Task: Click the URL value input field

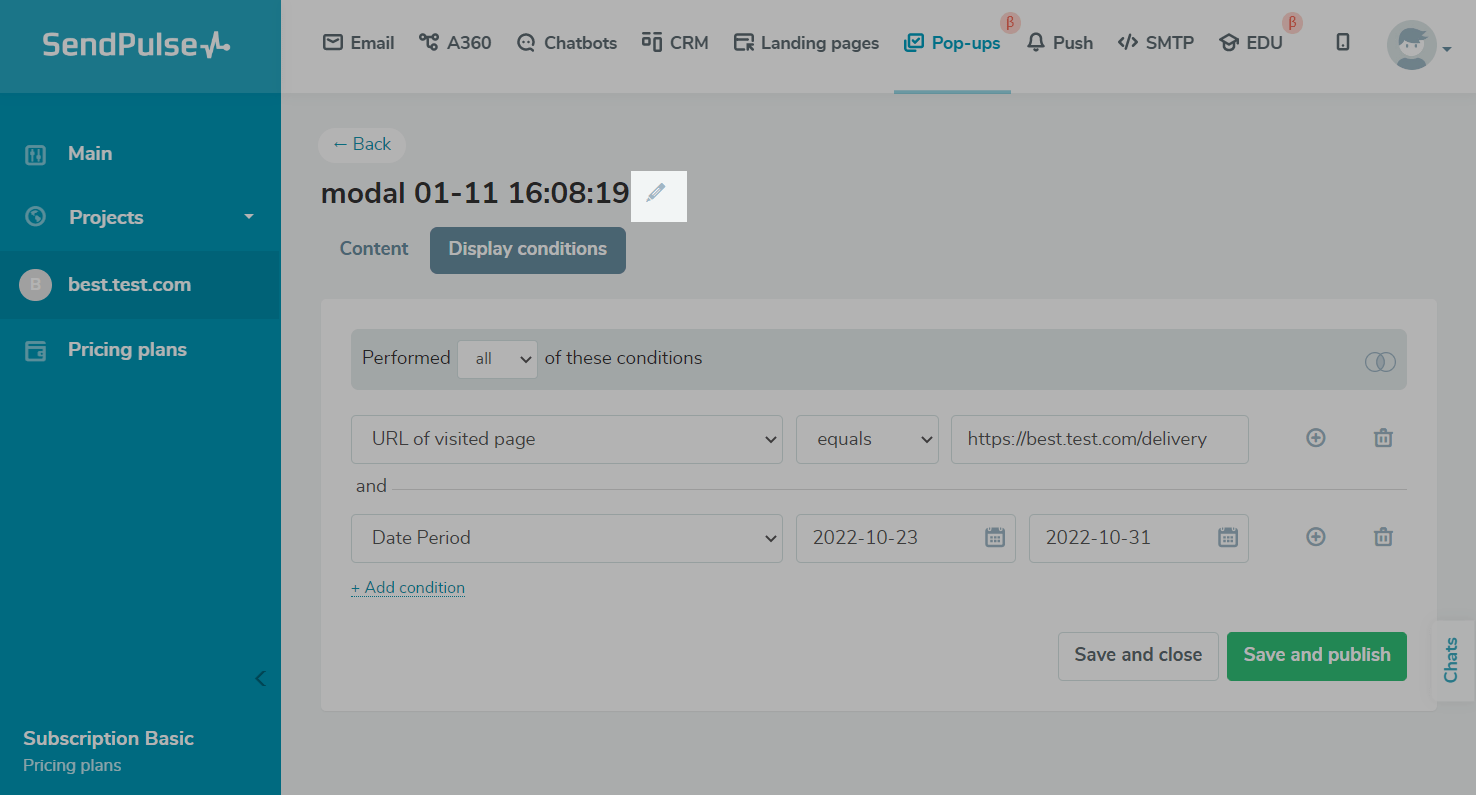Action: 1098,439
